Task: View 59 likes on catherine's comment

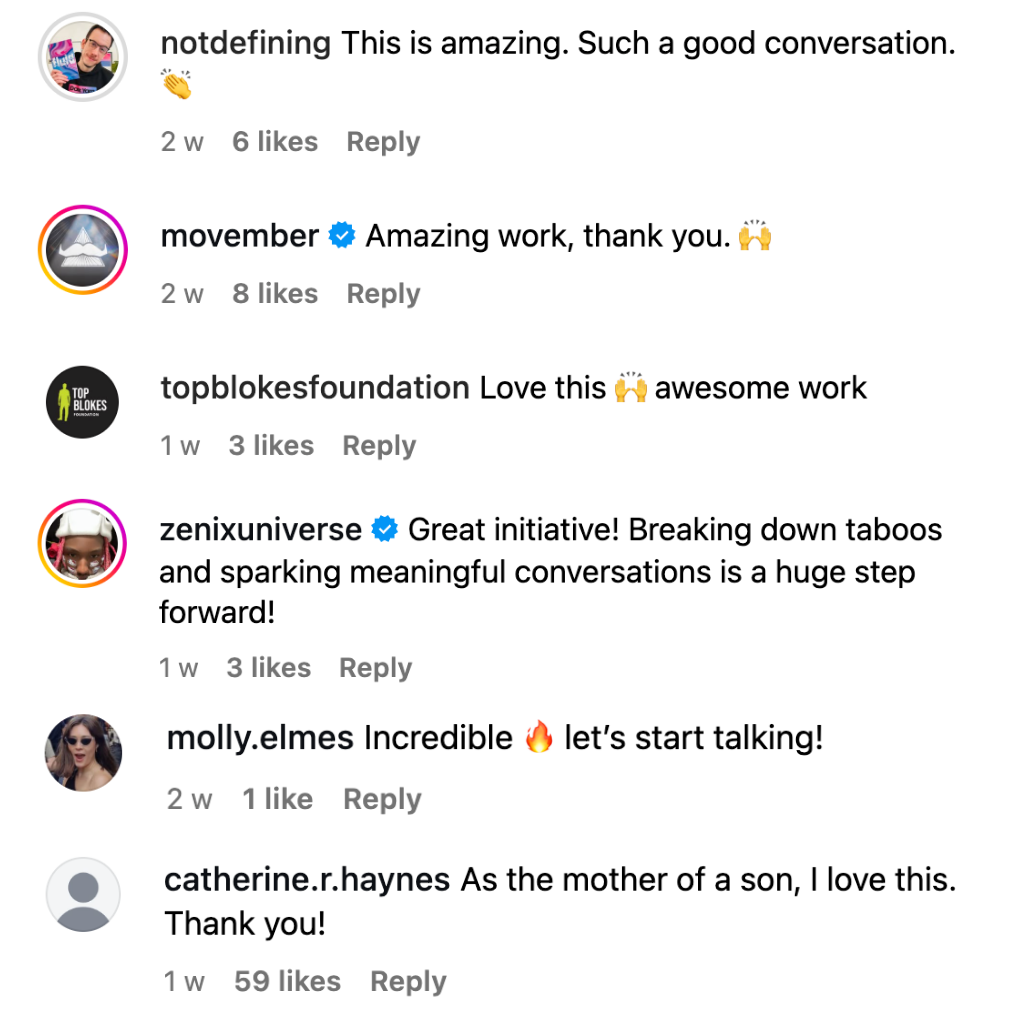Action: pos(287,982)
